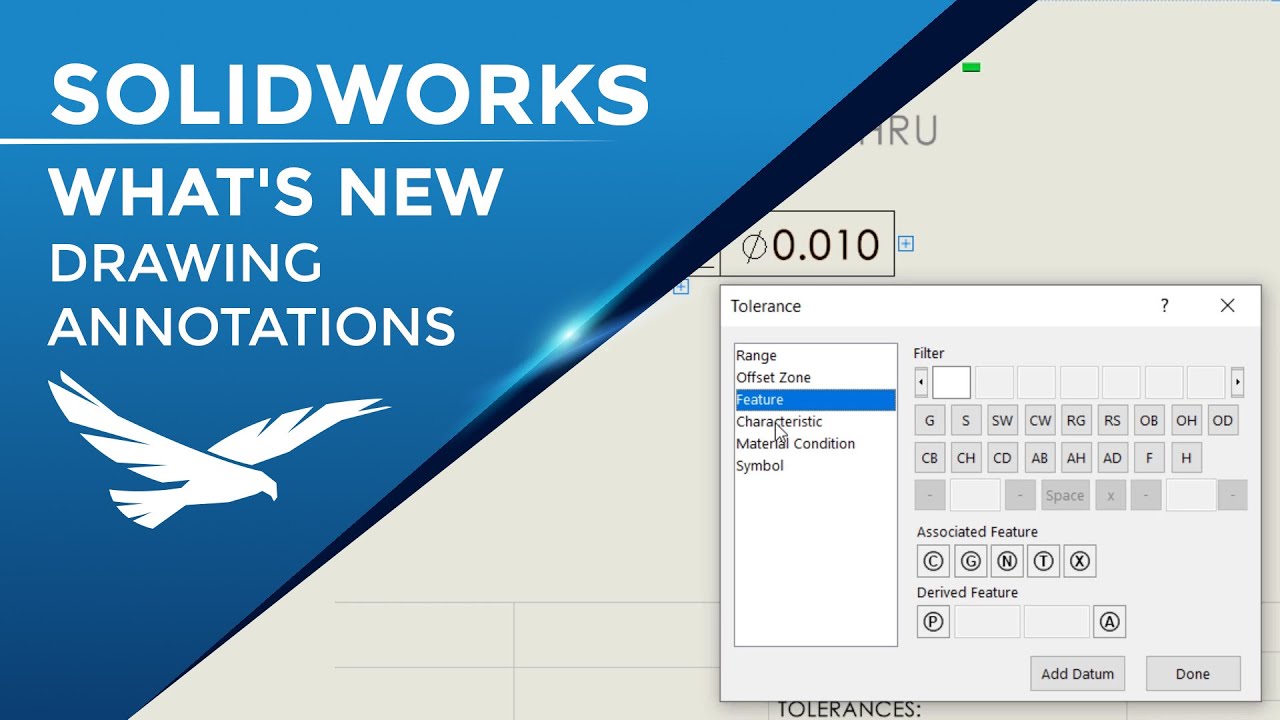This screenshot has width=1280, height=720.
Task: Insert the CH feature symbol
Action: click(x=966, y=458)
